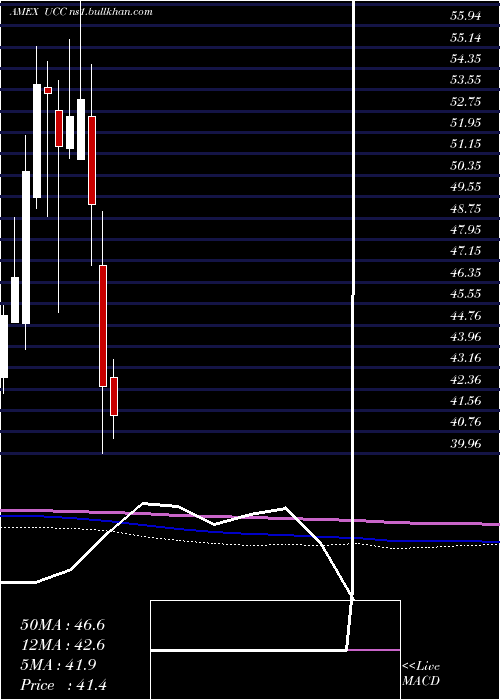Viewport: 500px width, 700px height.
Task: Click the 49.55 price axis label
Action: coord(466,187)
